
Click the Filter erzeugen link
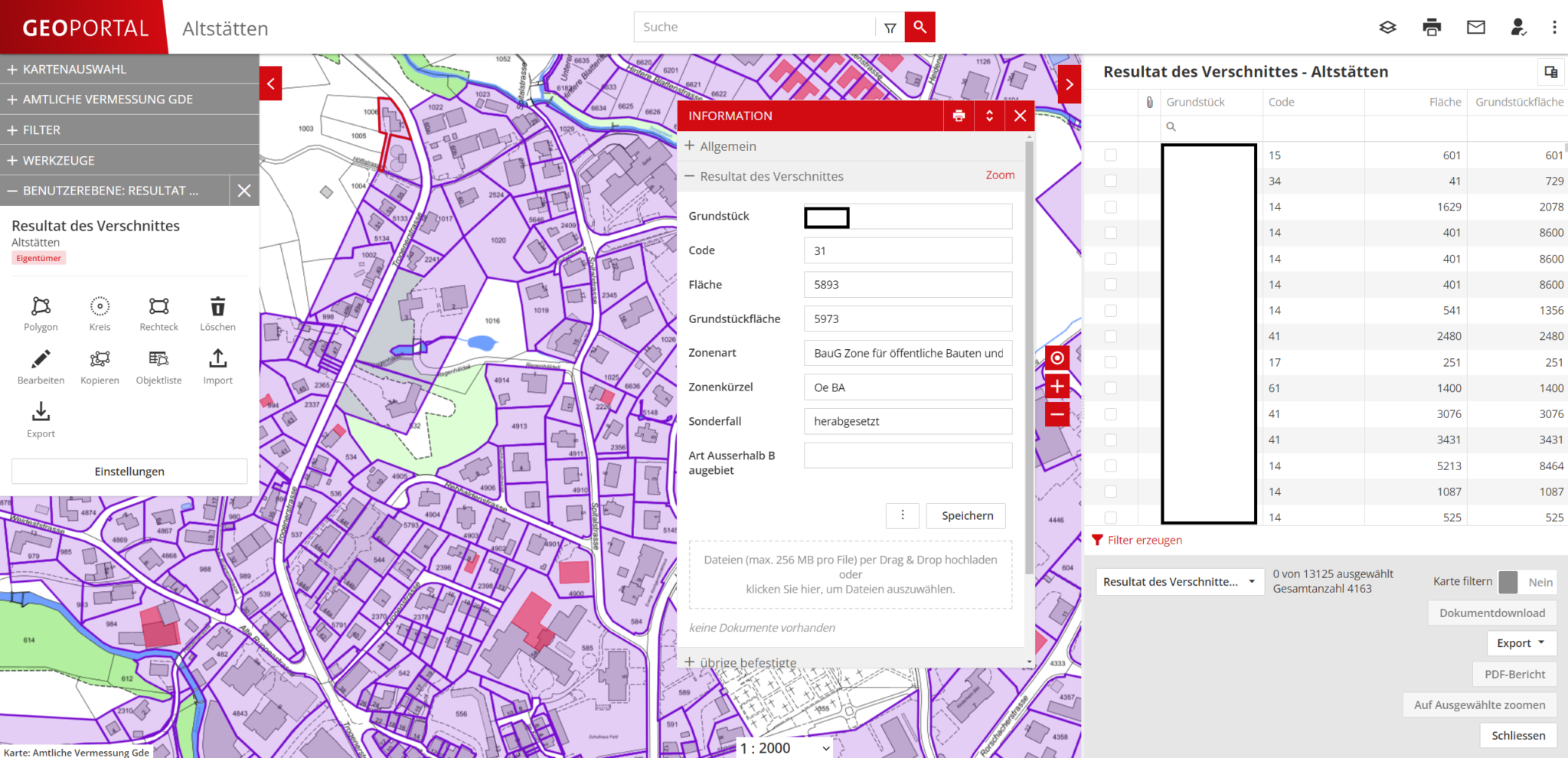[x=1145, y=540]
